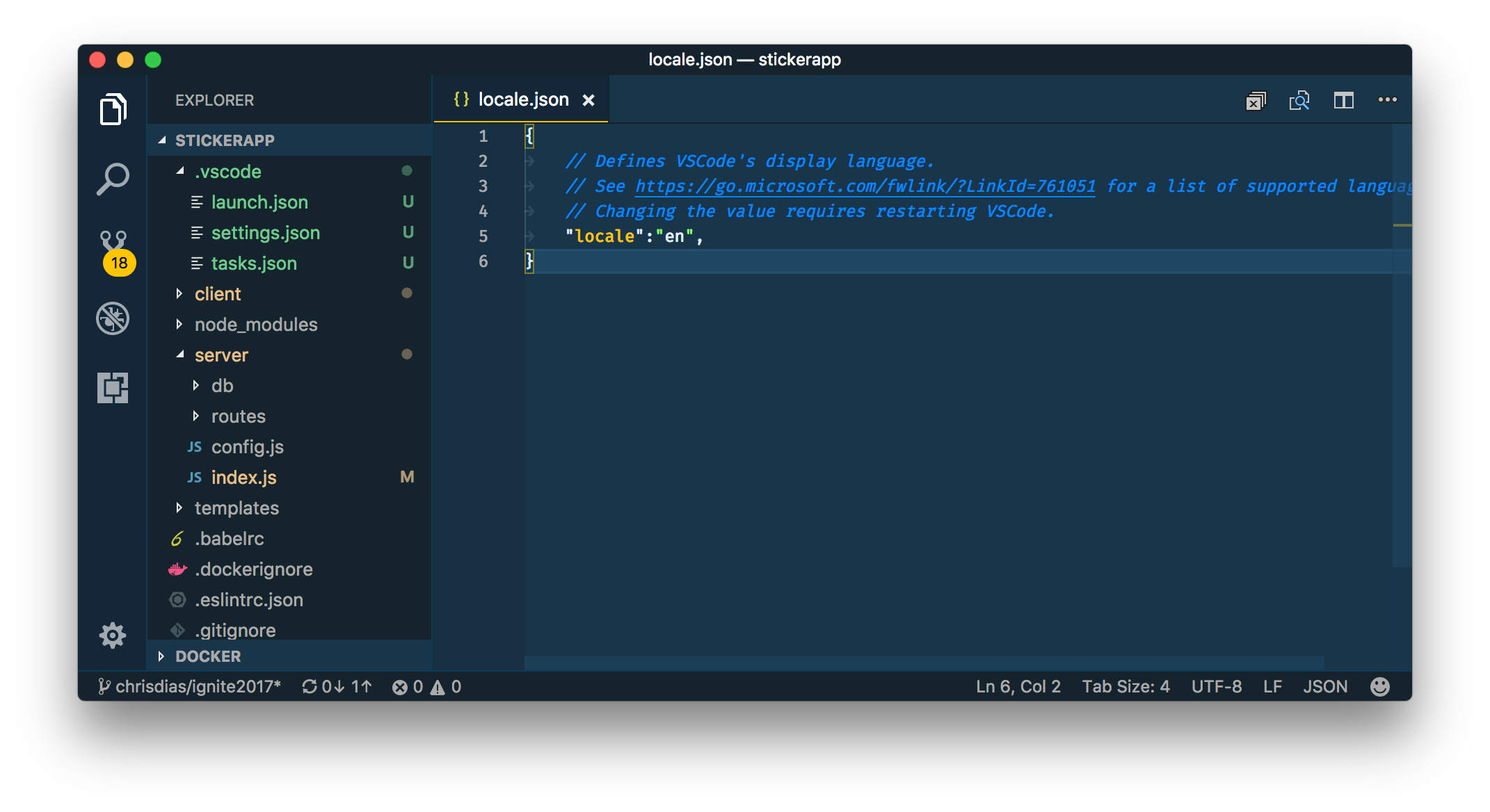Image resolution: width=1490 pixels, height=812 pixels.
Task: Click the Split Editor icon
Action: tap(1343, 101)
